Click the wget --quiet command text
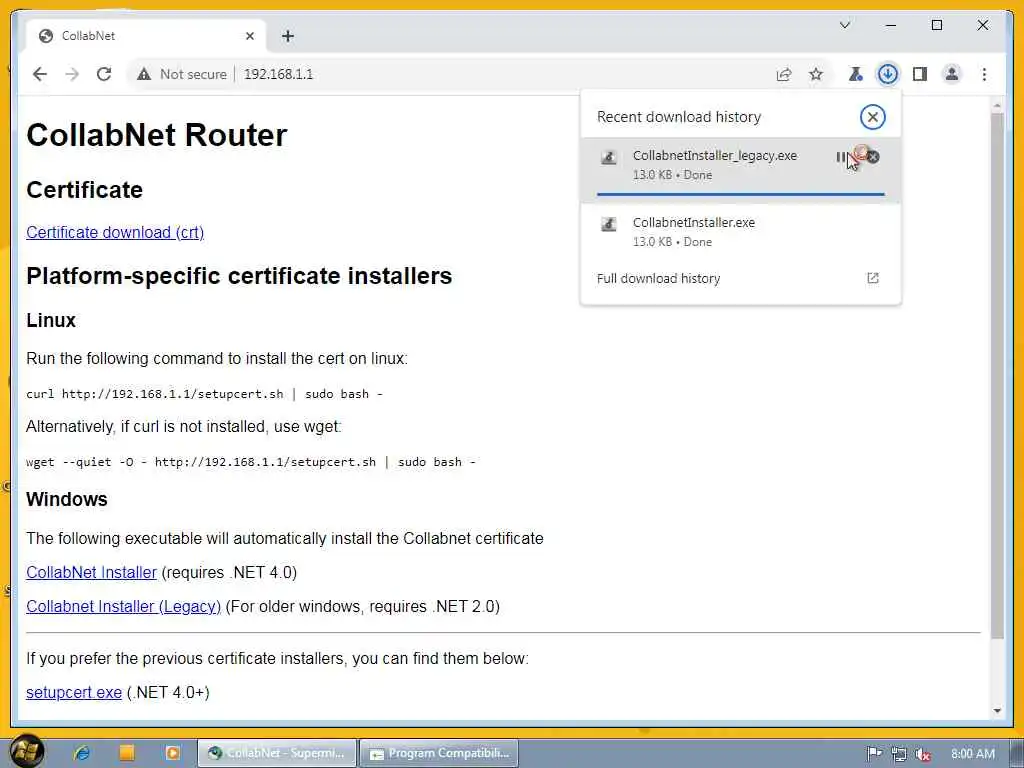The width and height of the screenshot is (1024, 768). pos(251,462)
